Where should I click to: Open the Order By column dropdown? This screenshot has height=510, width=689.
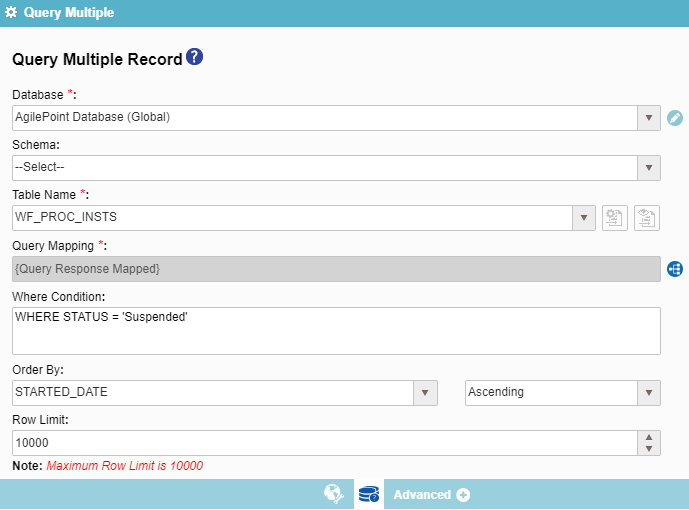[426, 393]
